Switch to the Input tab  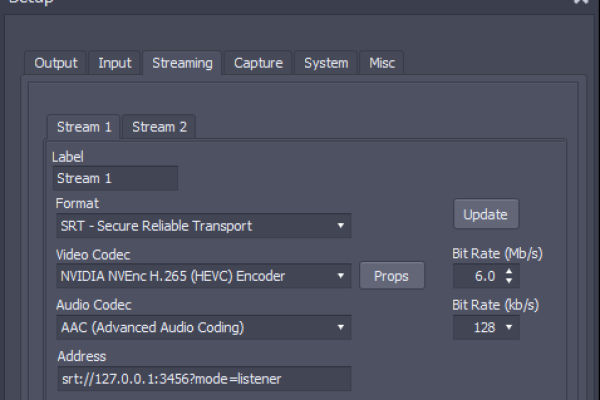pos(114,63)
